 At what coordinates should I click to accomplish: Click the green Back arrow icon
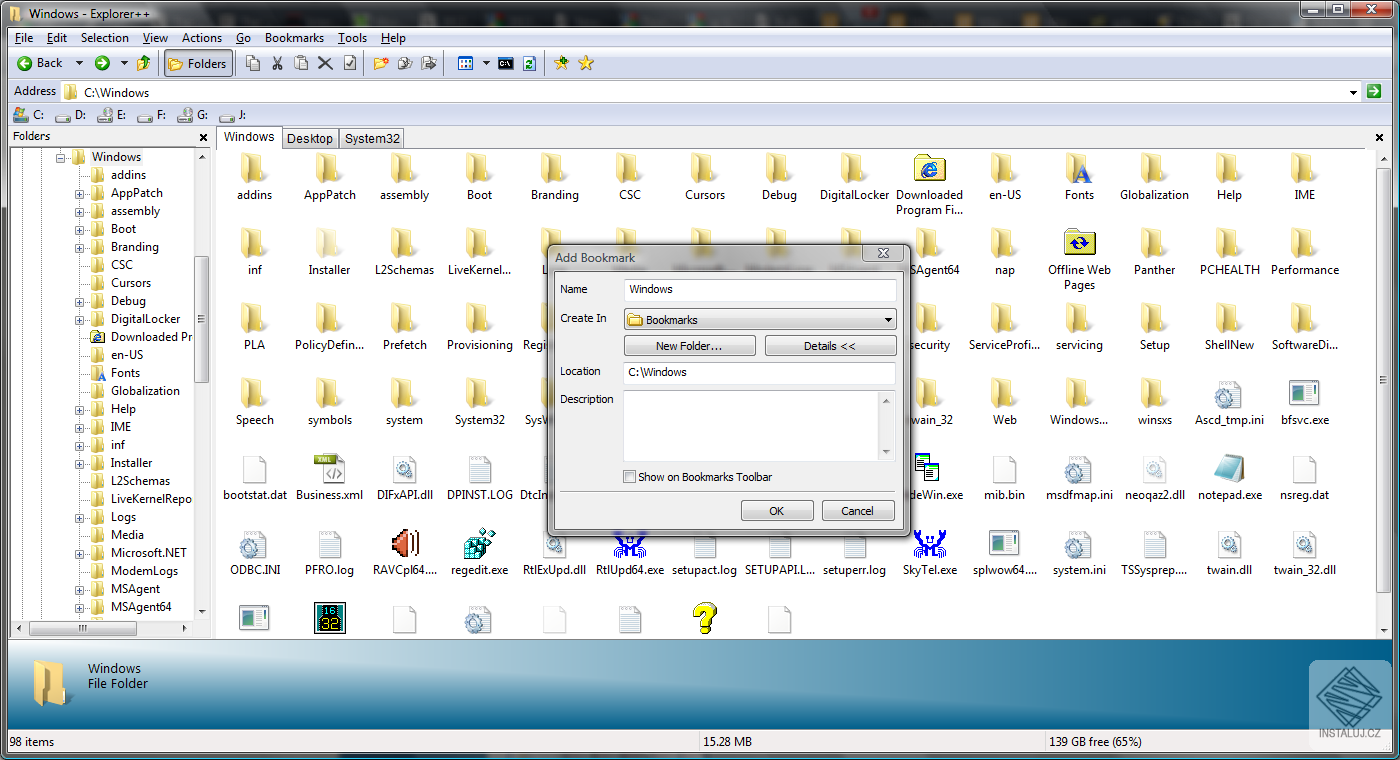(25, 63)
